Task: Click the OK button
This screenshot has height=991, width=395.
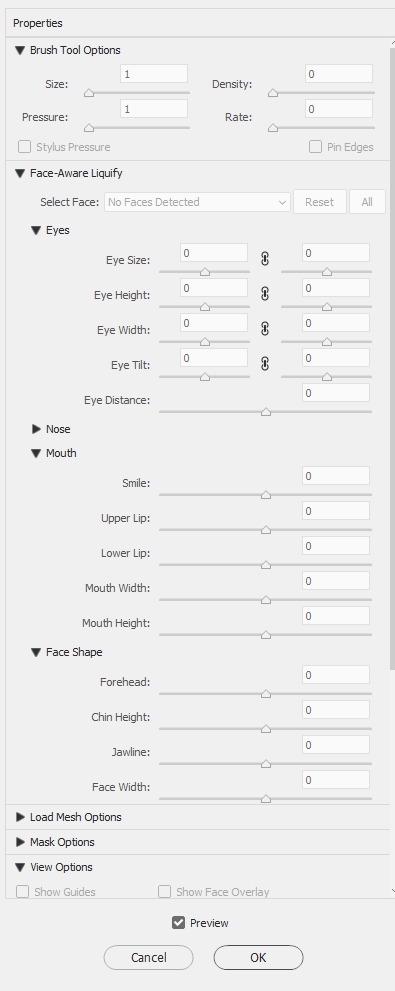Action: (258, 958)
